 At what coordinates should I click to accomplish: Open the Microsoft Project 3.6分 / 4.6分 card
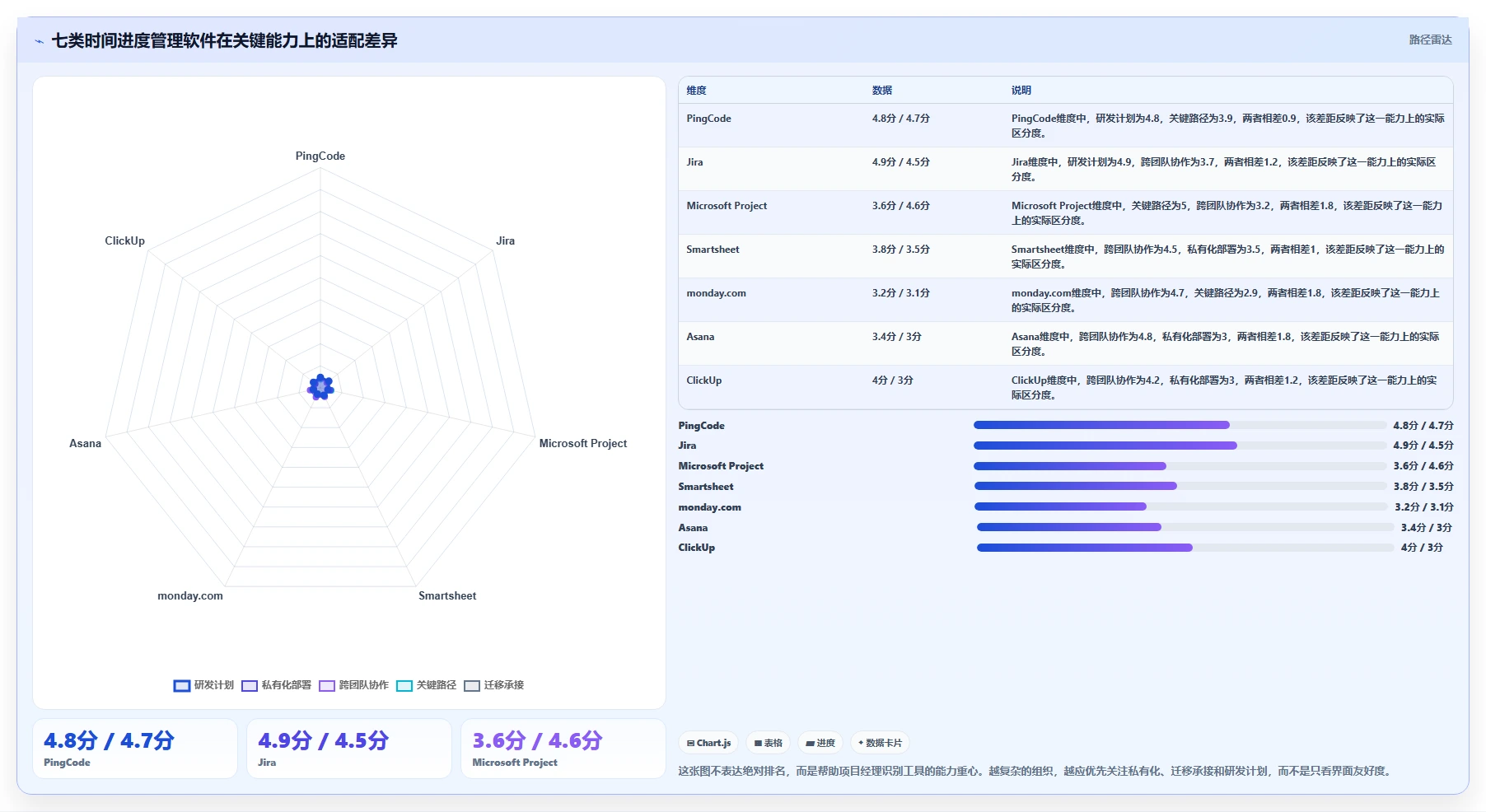point(563,749)
